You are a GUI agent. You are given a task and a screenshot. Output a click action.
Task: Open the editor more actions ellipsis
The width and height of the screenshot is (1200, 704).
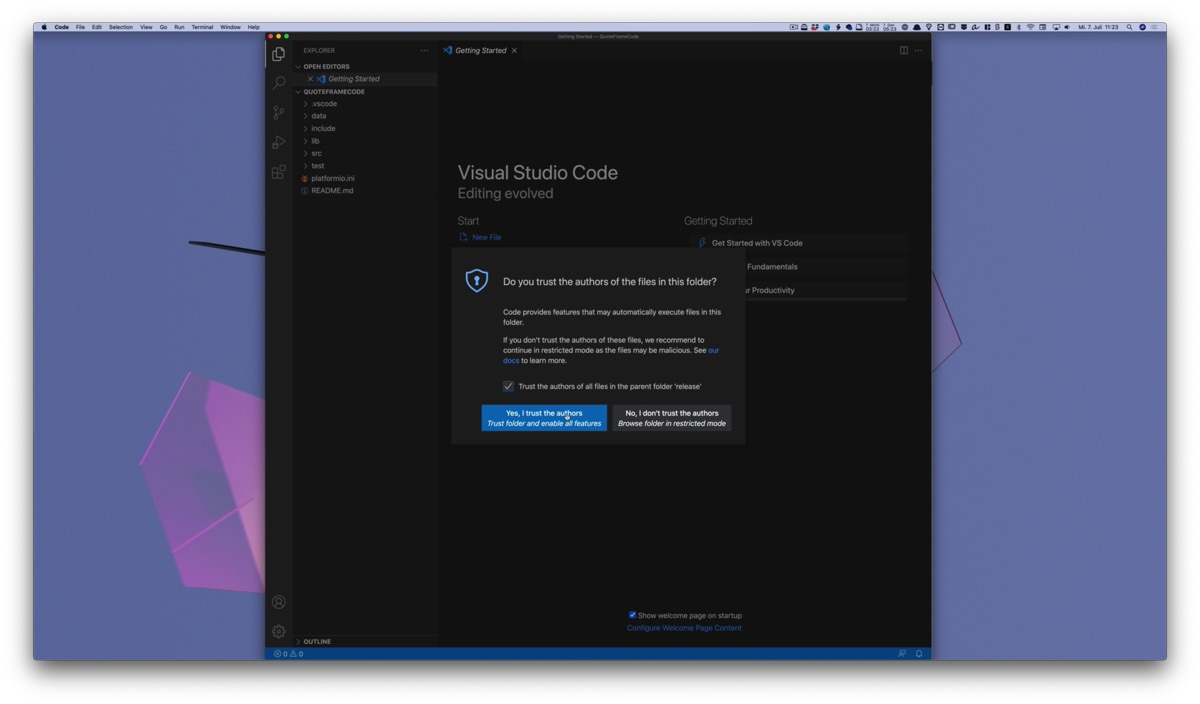(918, 50)
